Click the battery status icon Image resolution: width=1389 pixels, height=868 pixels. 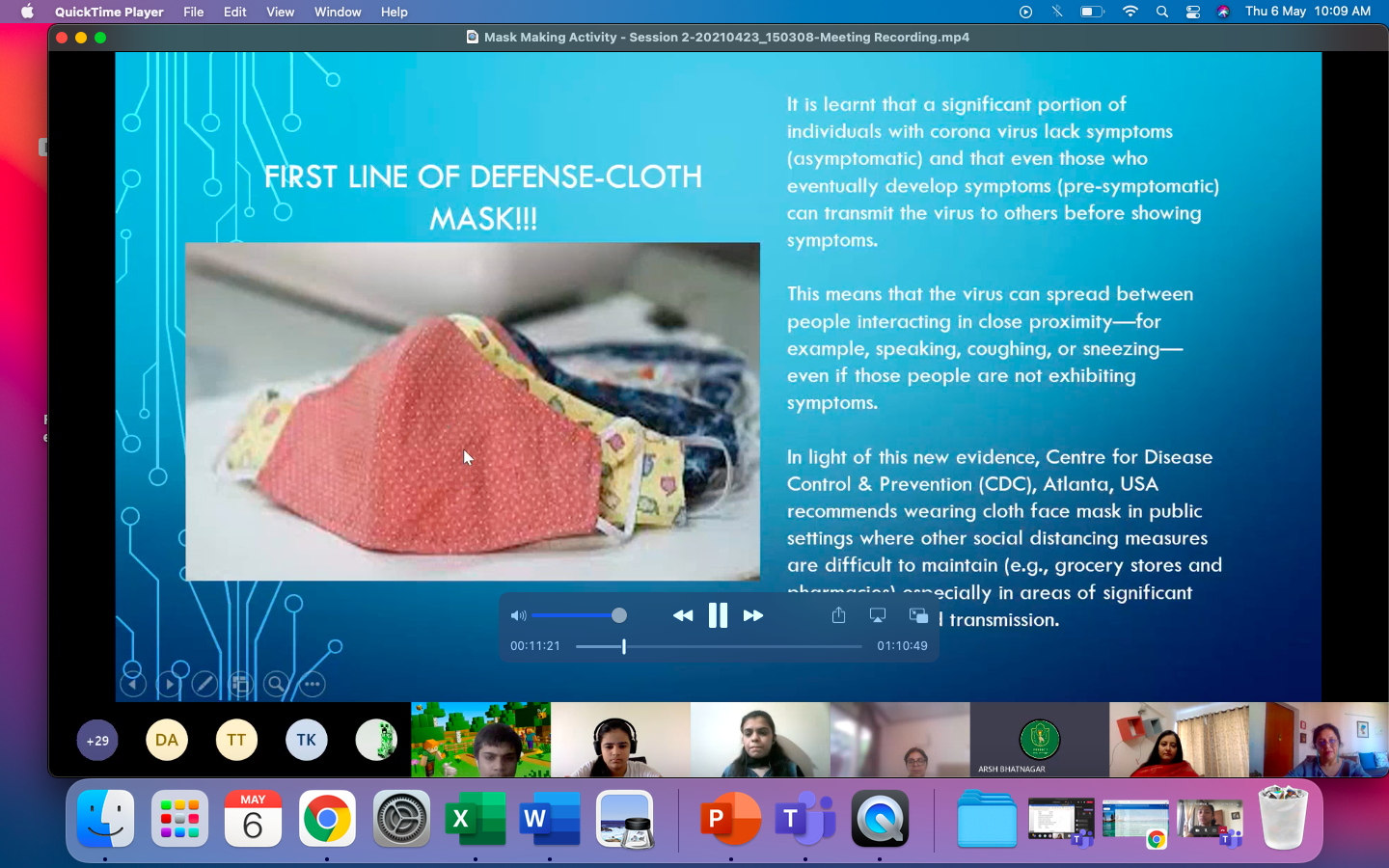(1091, 12)
